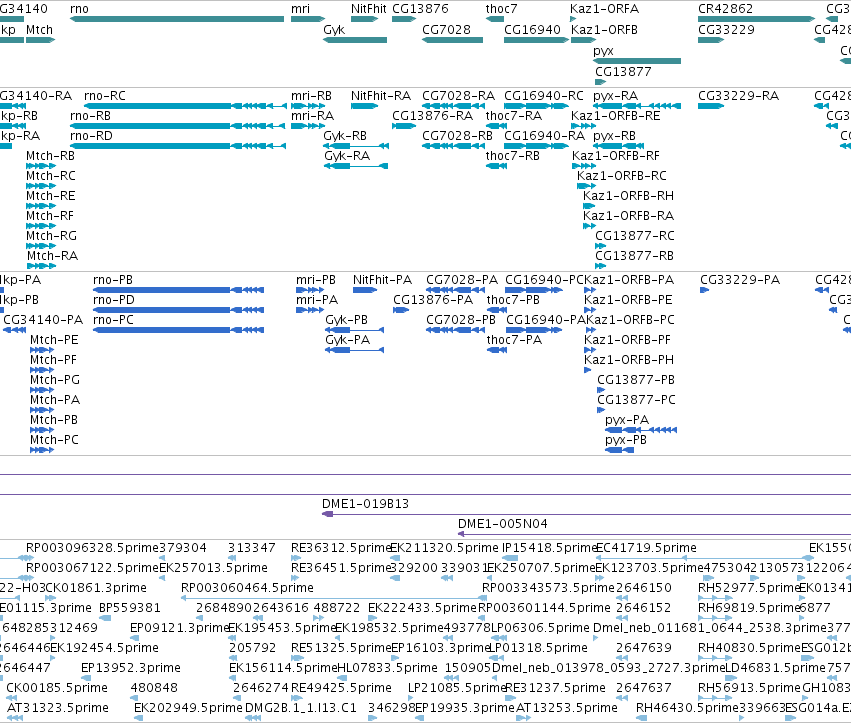Click EST RE36312.5prime
Image resolution: width=851 pixels, height=723 pixels.
[340, 548]
